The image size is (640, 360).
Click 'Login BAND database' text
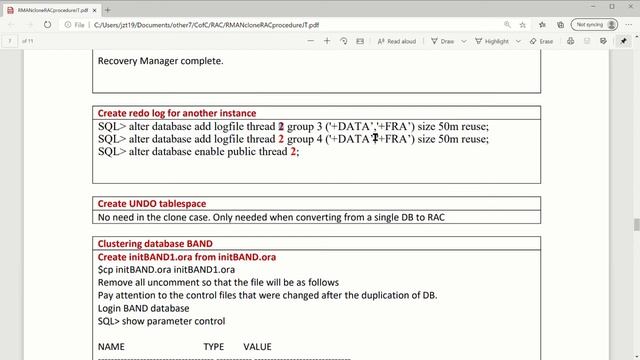[x=143, y=308]
